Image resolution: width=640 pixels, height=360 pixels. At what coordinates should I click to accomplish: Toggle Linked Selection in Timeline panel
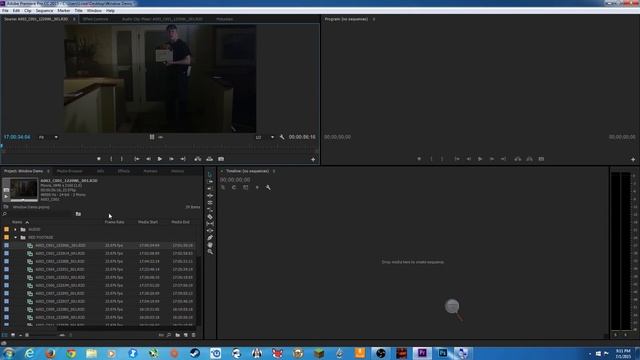tap(246, 187)
